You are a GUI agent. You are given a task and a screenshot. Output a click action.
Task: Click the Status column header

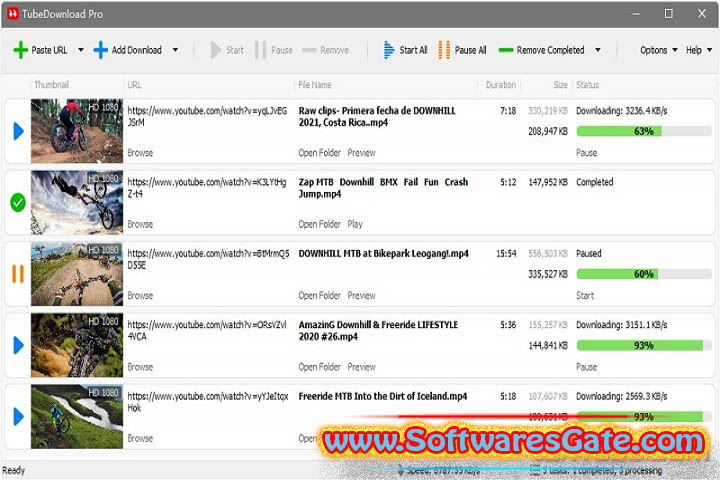[587, 85]
